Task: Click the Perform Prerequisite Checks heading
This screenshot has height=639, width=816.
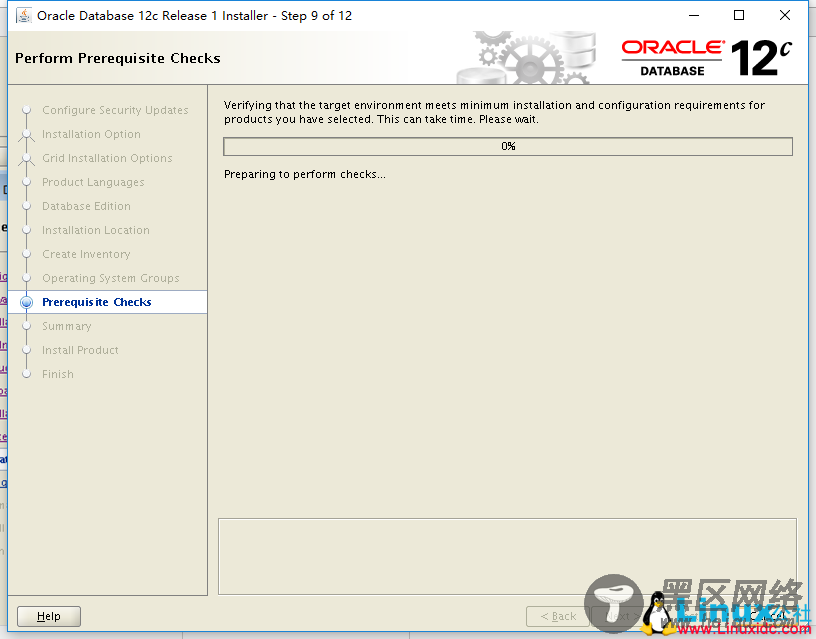Action: [118, 58]
